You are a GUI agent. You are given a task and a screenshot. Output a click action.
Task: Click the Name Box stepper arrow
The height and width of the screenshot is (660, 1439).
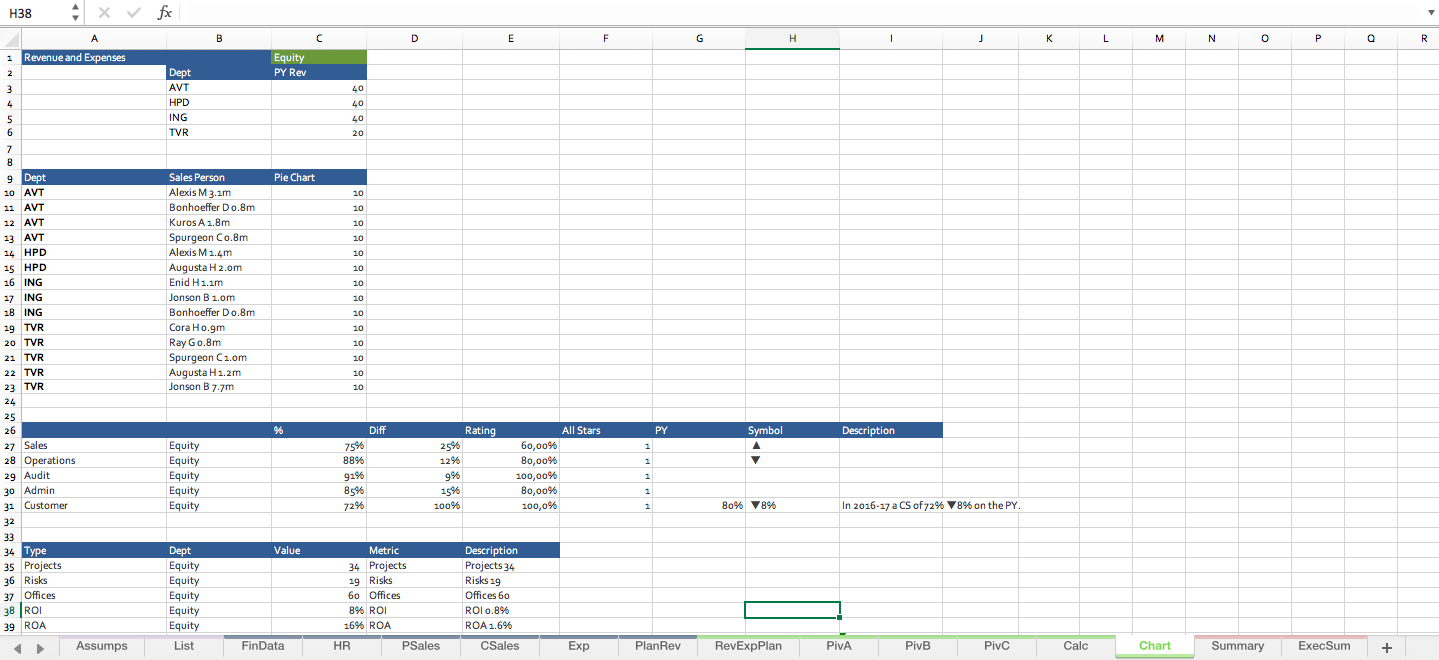(x=74, y=13)
